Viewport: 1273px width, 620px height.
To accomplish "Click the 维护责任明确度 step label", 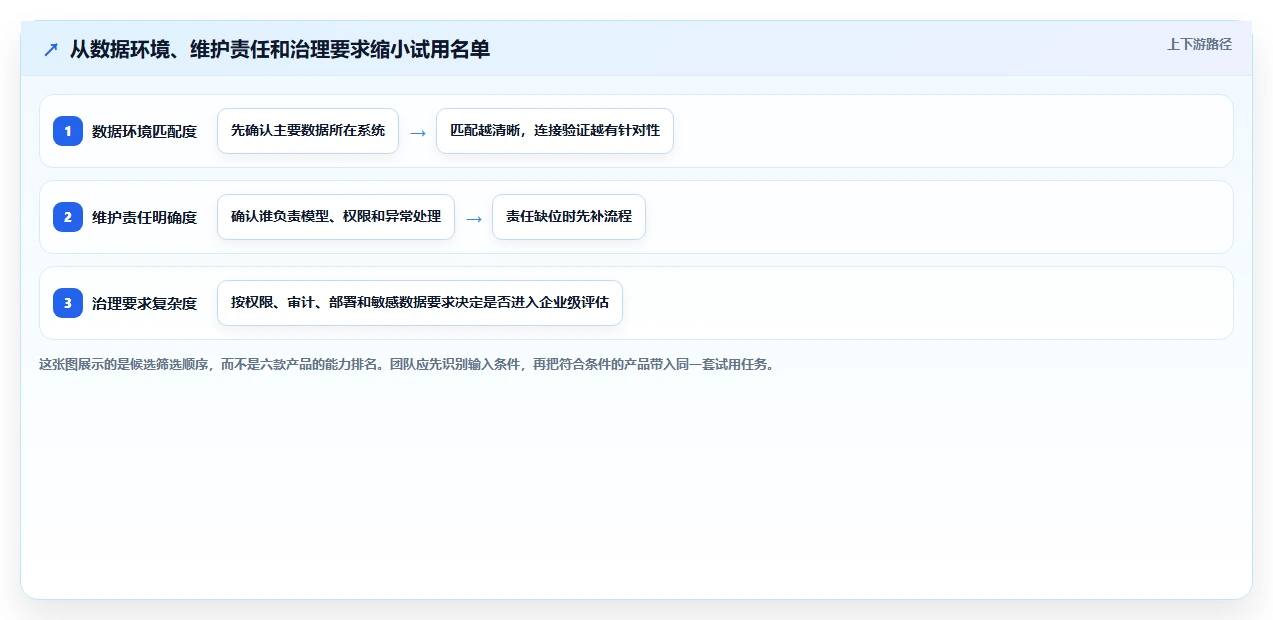I will click(x=144, y=217).
